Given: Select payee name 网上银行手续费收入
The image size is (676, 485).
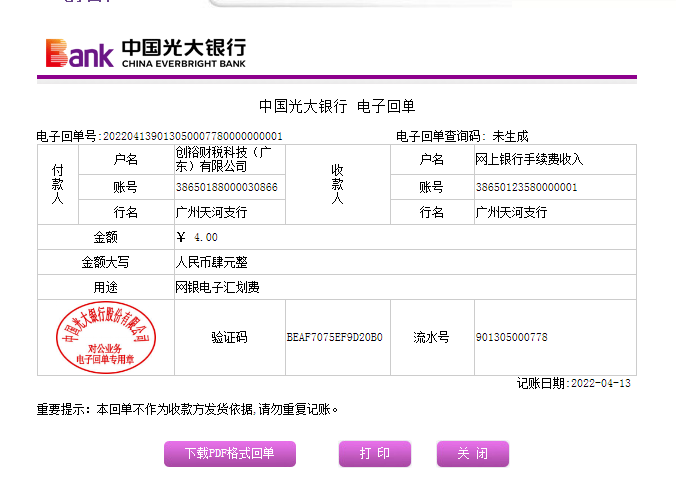Looking at the screenshot, I should [x=529, y=159].
